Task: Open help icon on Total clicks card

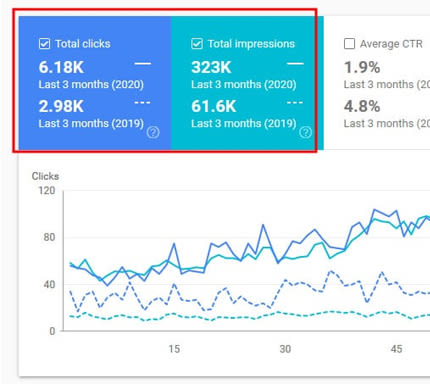Action: [153, 132]
